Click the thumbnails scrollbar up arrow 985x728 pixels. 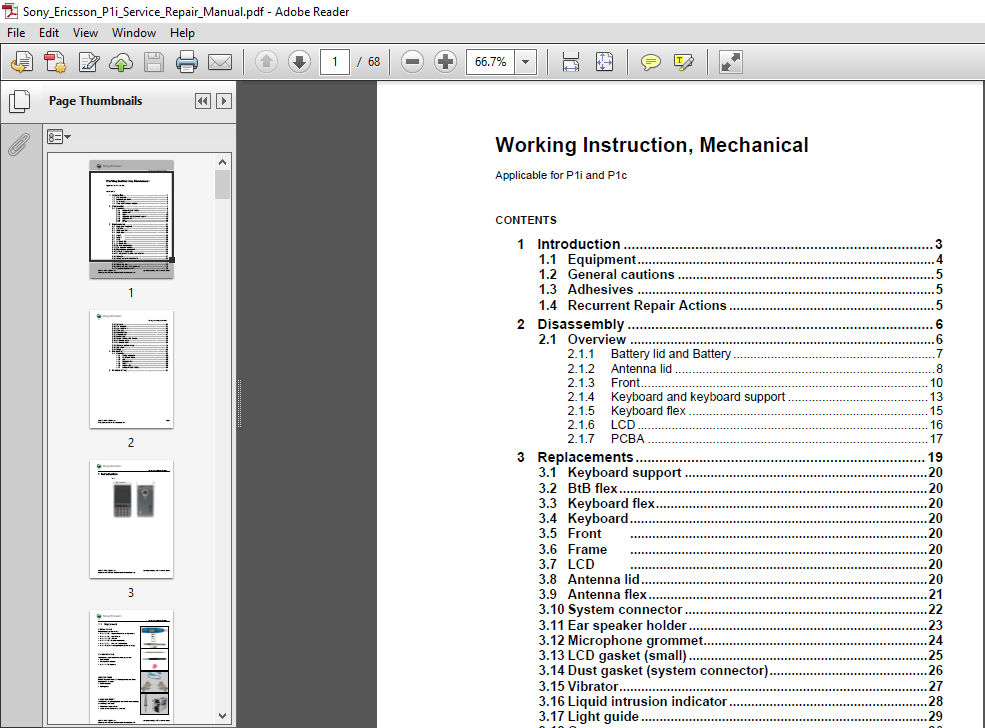point(222,162)
